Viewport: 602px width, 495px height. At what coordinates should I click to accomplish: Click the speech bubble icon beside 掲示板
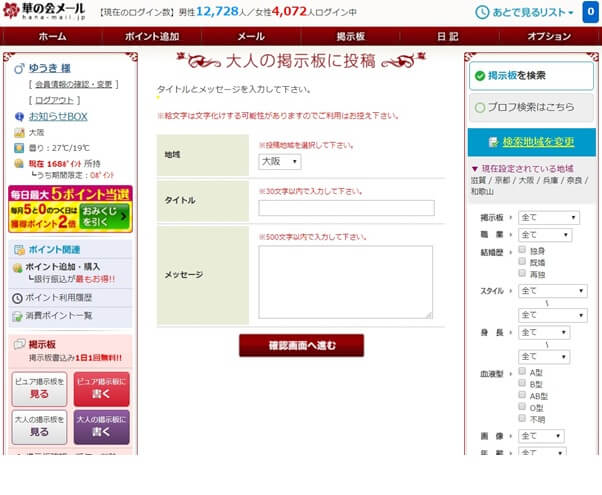(20, 344)
